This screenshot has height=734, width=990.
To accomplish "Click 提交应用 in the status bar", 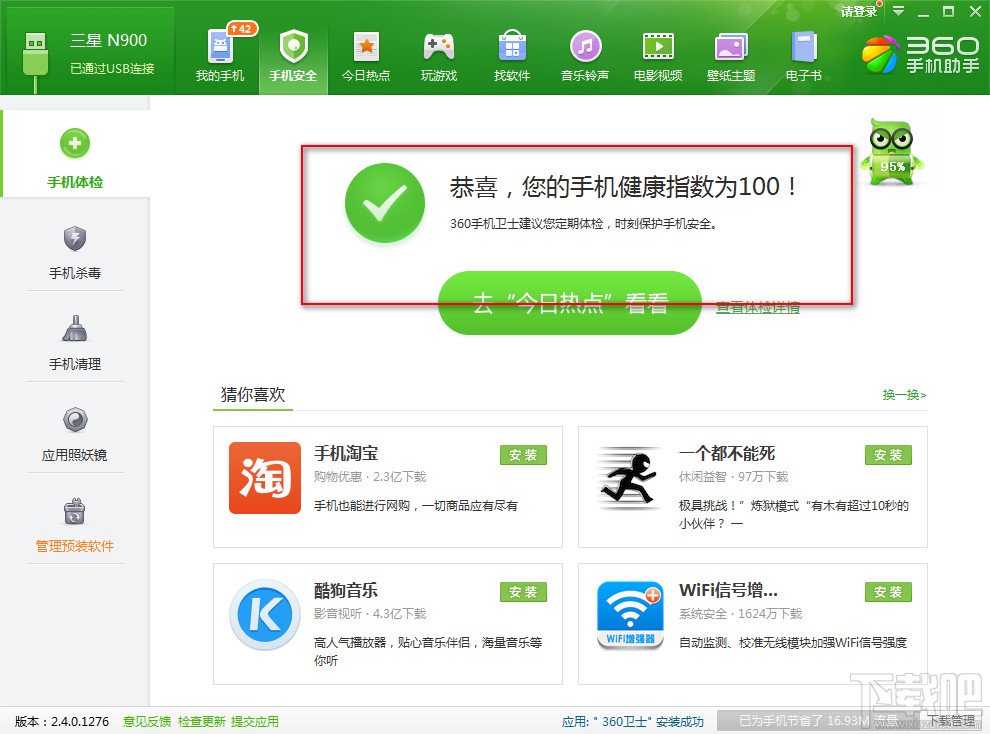I will click(x=254, y=721).
